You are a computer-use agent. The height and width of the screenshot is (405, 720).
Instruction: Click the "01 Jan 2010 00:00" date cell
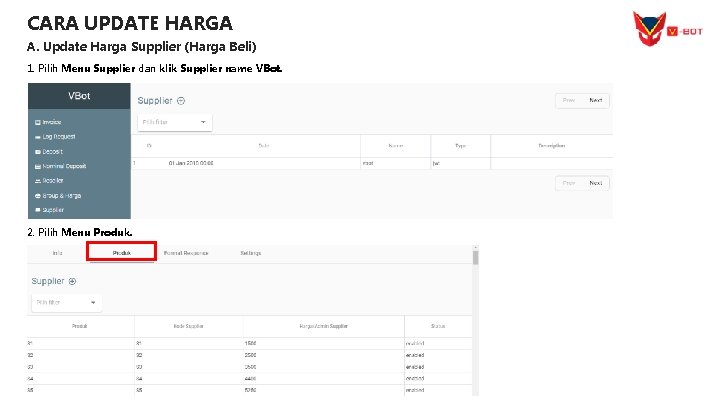191,163
